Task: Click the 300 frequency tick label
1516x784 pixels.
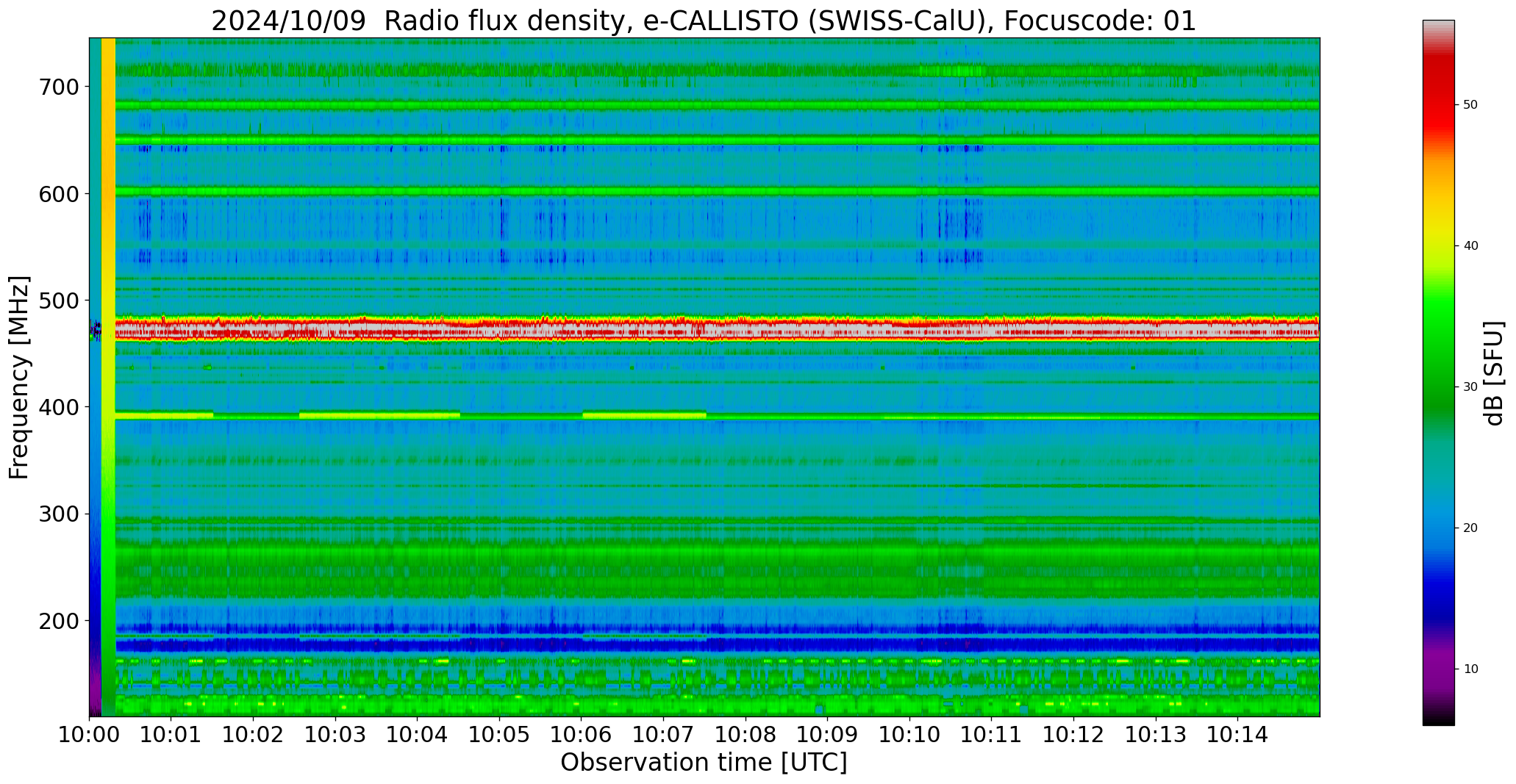Action: [x=57, y=514]
